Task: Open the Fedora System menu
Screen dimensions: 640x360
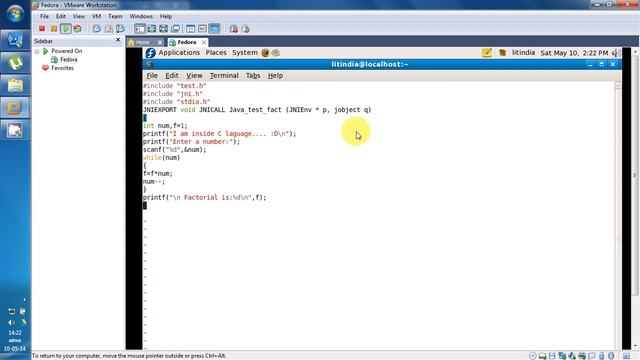Action: (245, 53)
